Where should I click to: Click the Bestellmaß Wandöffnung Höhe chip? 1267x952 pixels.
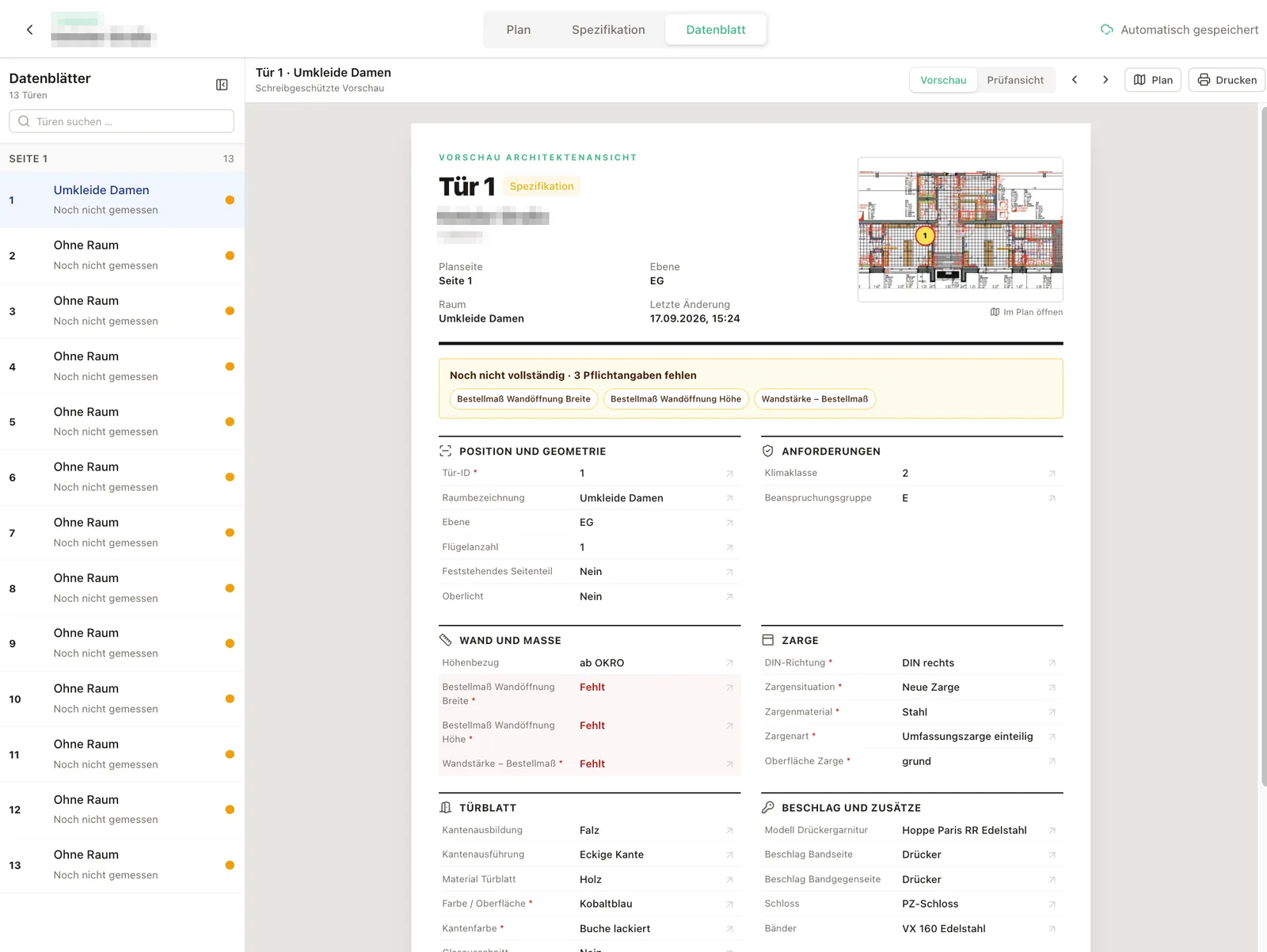(x=675, y=399)
